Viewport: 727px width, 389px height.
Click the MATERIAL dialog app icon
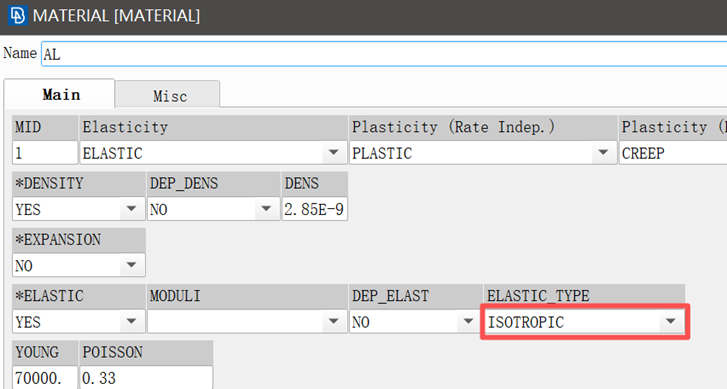point(17,16)
